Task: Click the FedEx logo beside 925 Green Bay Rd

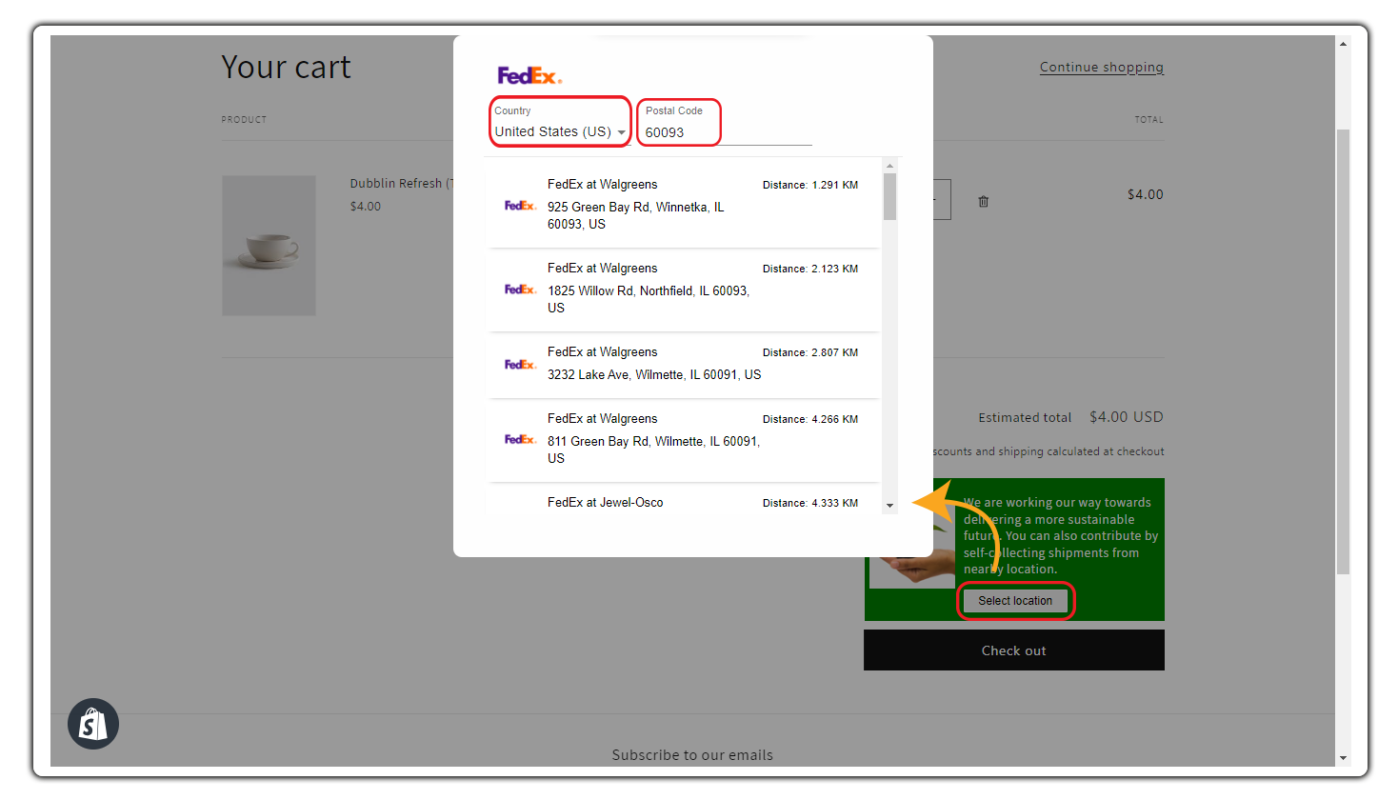Action: (520, 206)
